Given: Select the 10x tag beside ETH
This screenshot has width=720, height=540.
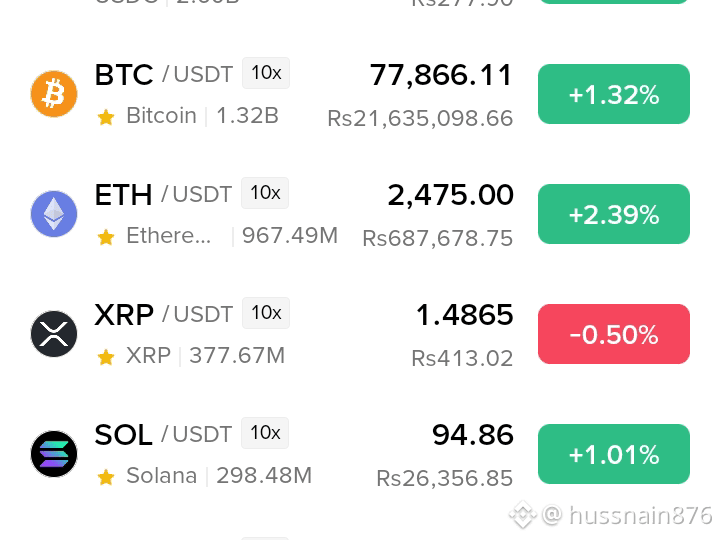Looking at the screenshot, I should (x=265, y=193).
